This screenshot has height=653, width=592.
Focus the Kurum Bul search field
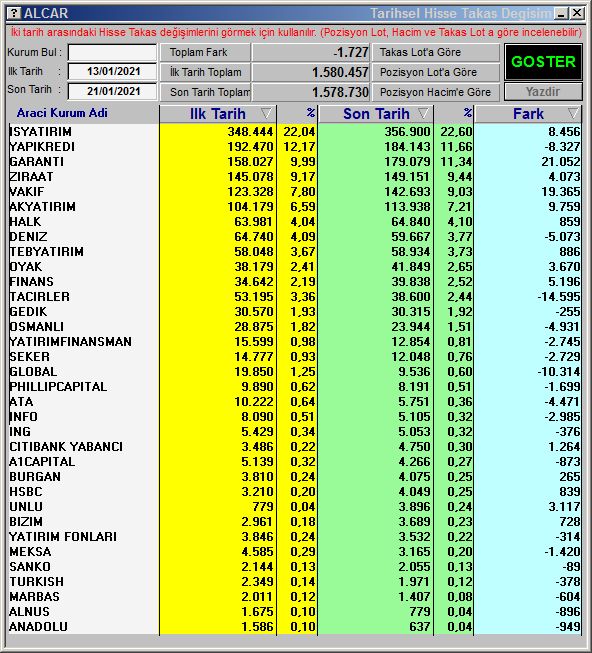pyautogui.click(x=112, y=52)
